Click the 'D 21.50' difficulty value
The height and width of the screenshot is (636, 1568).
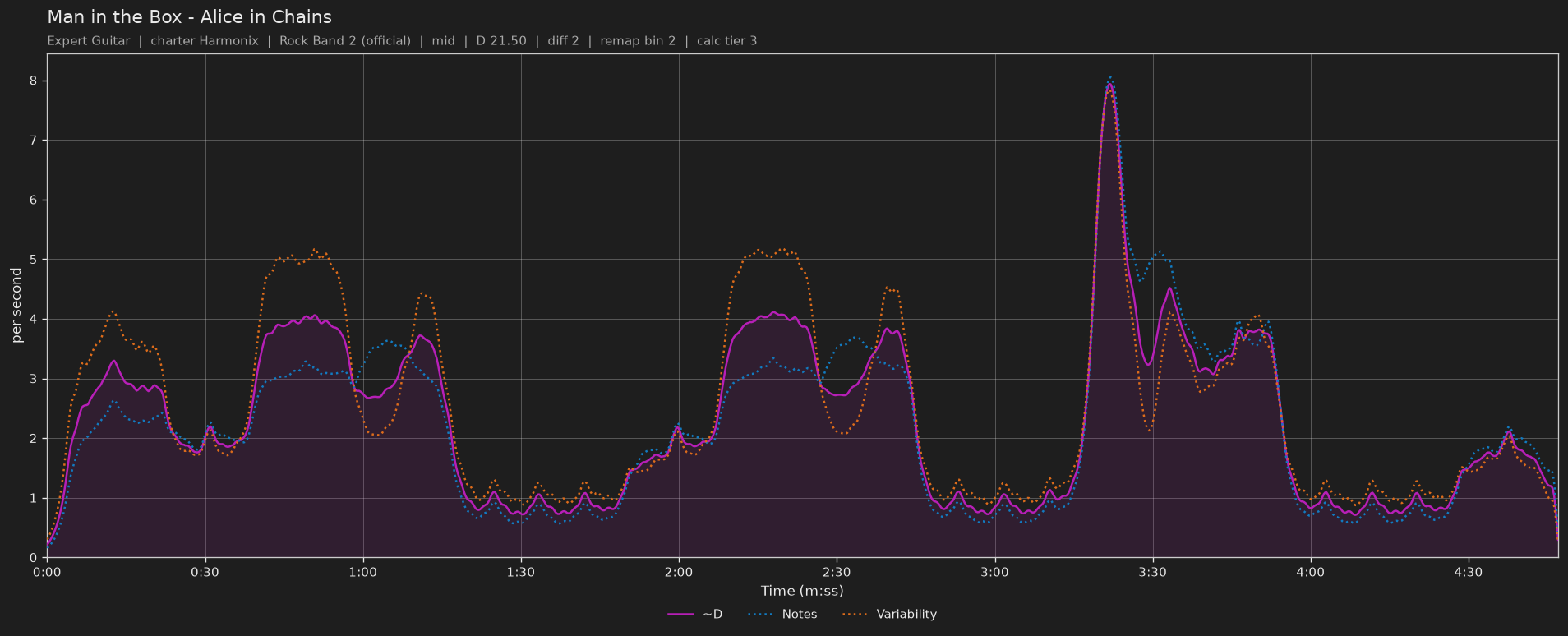point(501,40)
